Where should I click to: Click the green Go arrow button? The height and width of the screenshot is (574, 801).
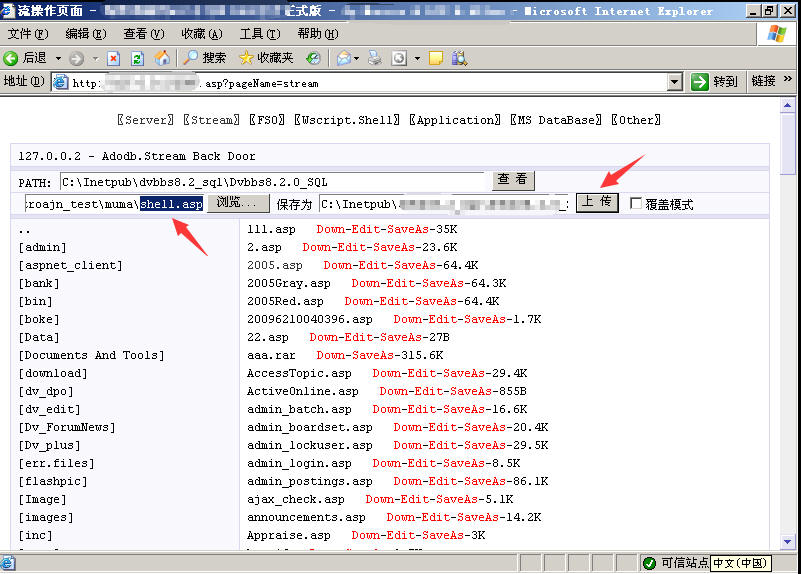pos(699,82)
